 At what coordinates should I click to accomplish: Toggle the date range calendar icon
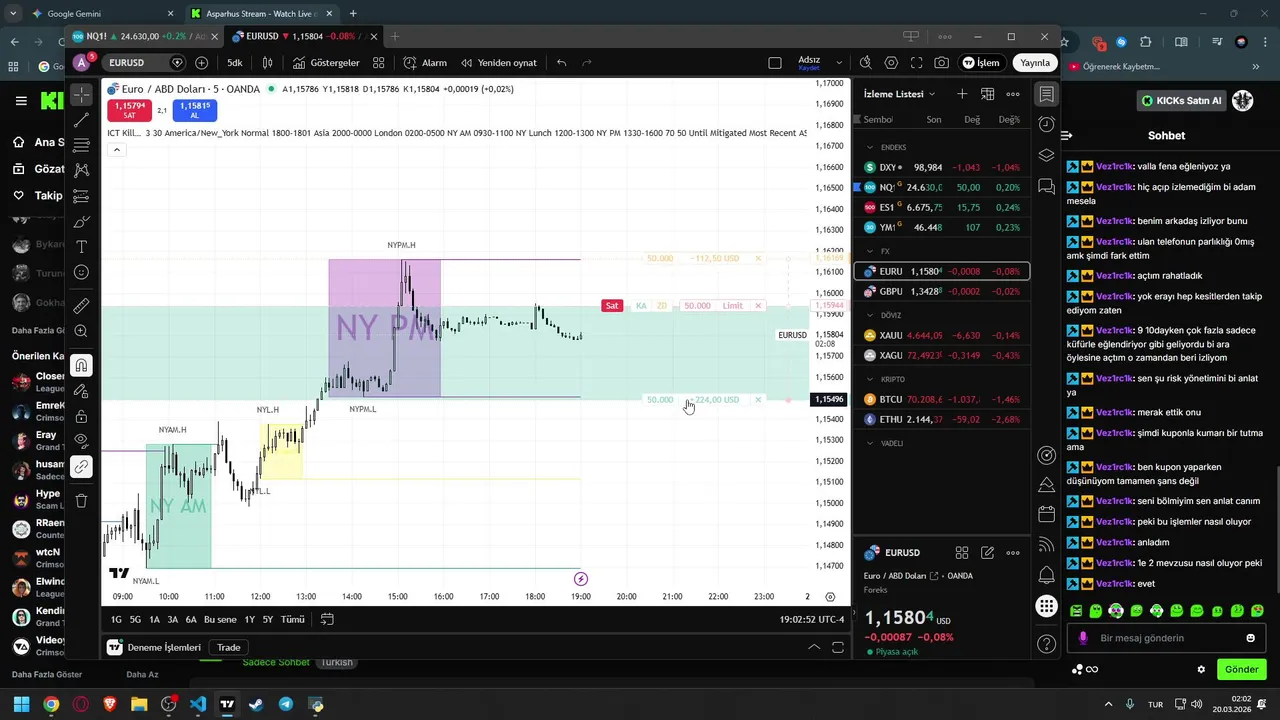[326, 619]
